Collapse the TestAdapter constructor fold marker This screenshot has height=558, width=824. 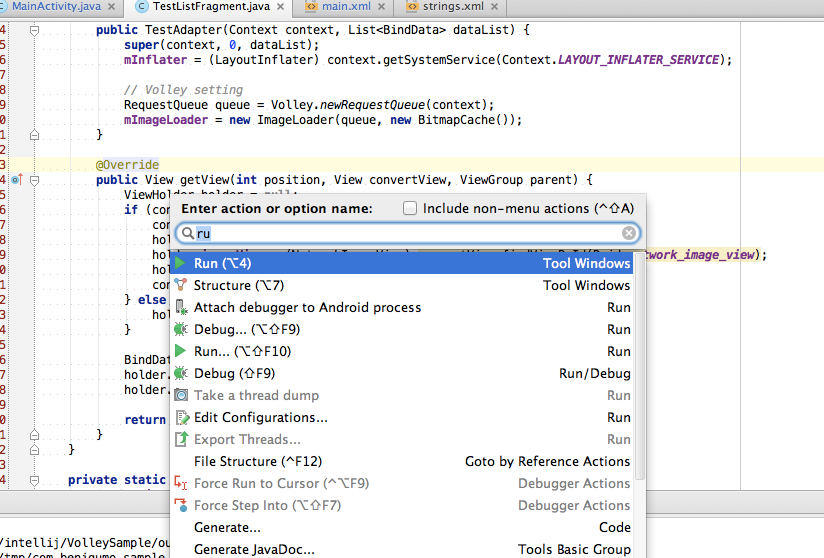click(34, 31)
